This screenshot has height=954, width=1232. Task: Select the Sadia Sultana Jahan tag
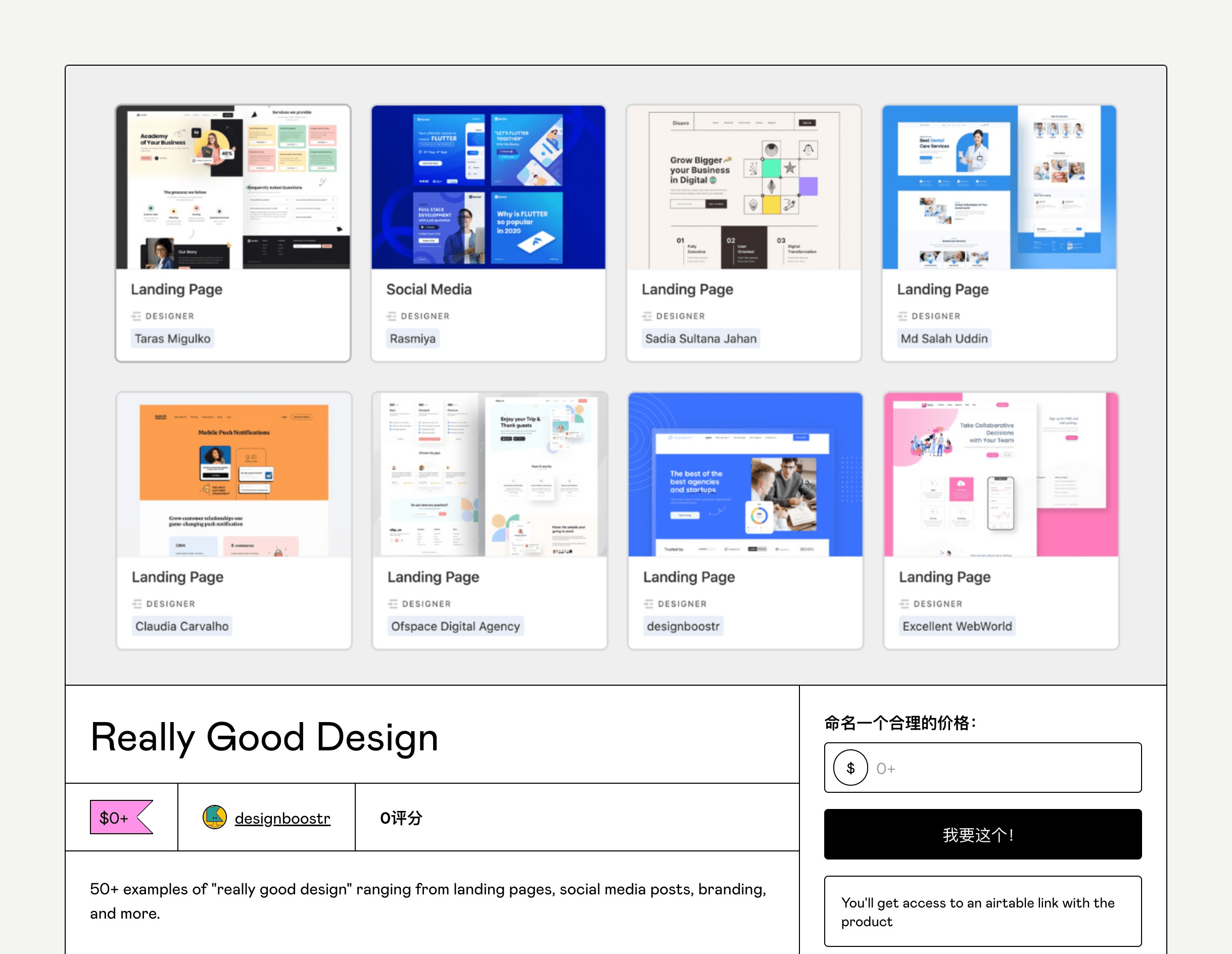point(700,339)
